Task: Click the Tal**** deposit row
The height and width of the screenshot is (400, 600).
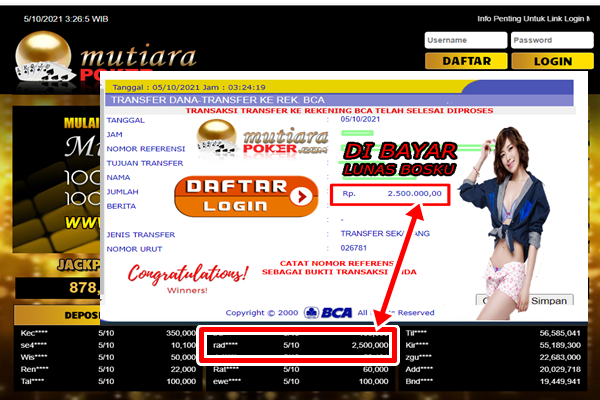Action: point(108,382)
